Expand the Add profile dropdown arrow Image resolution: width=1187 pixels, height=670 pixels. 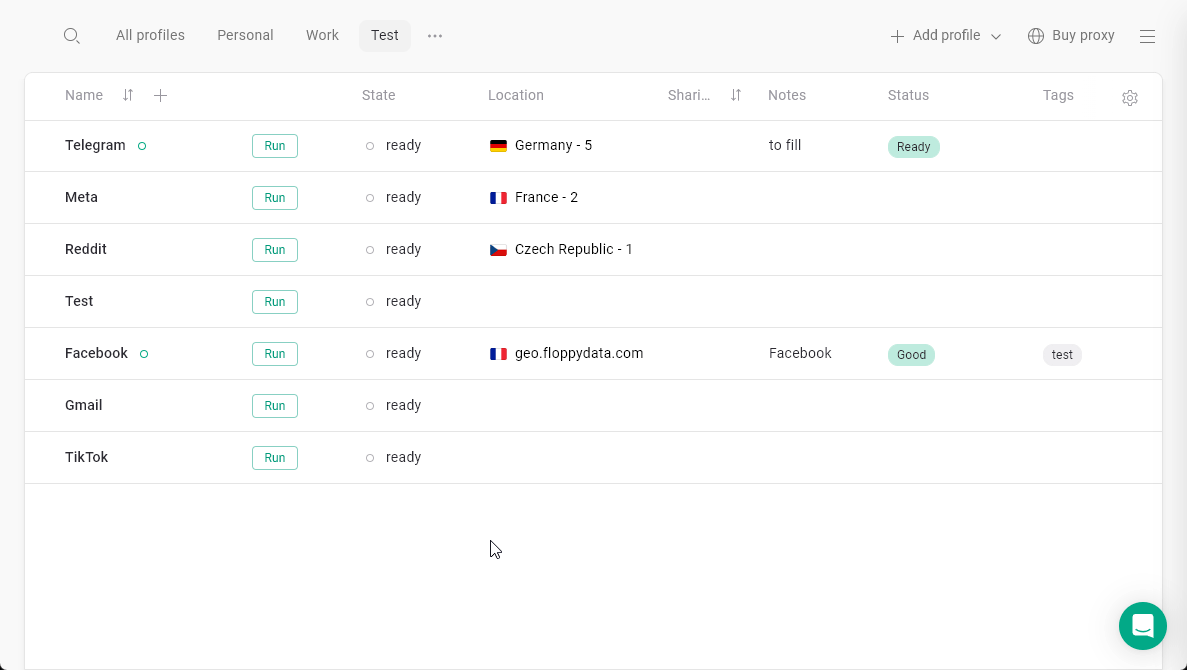coord(996,37)
